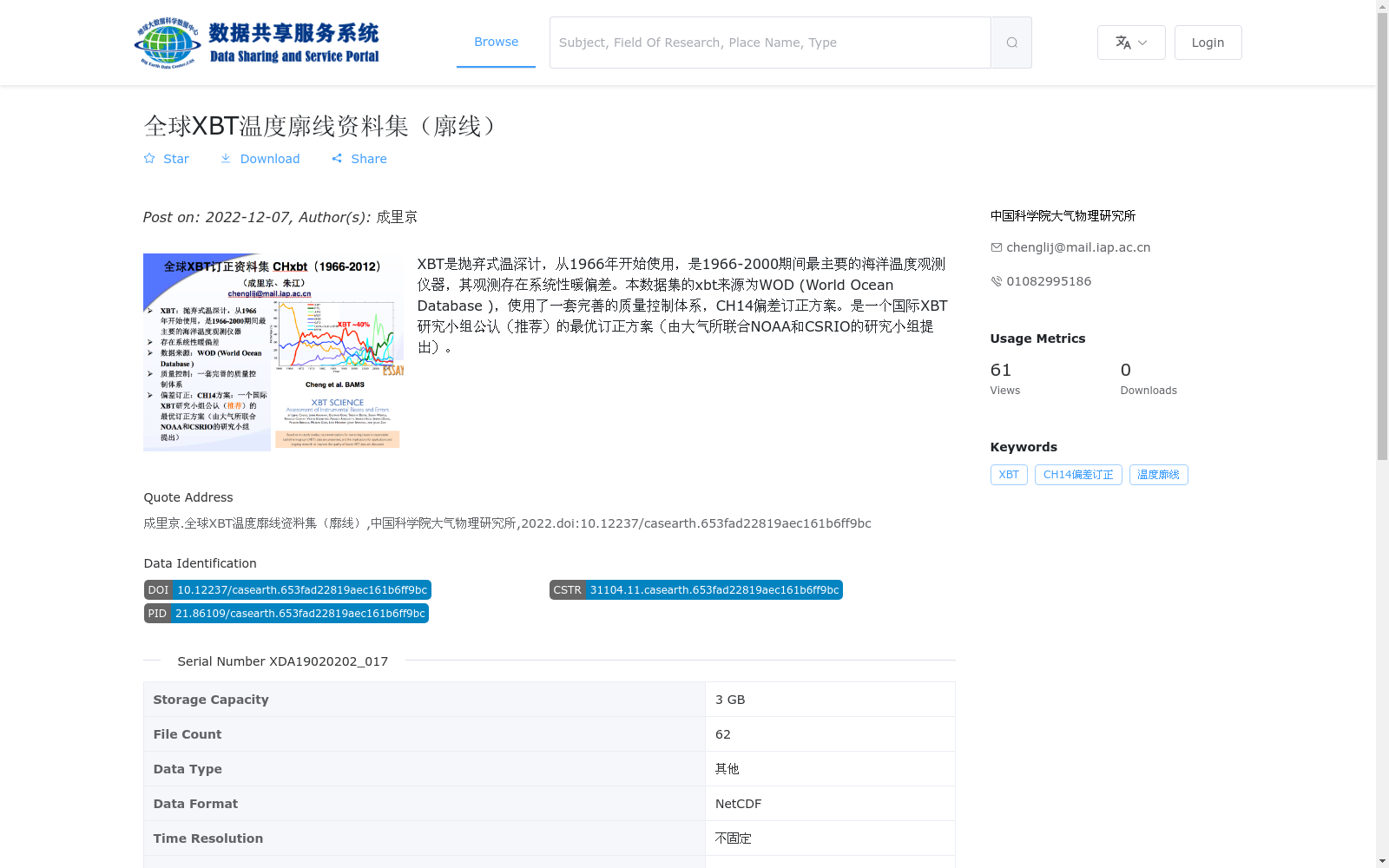Image resolution: width=1389 pixels, height=868 pixels.
Task: Click the institute name 中国科学院大气物理研究所
Action: pyautogui.click(x=1063, y=216)
